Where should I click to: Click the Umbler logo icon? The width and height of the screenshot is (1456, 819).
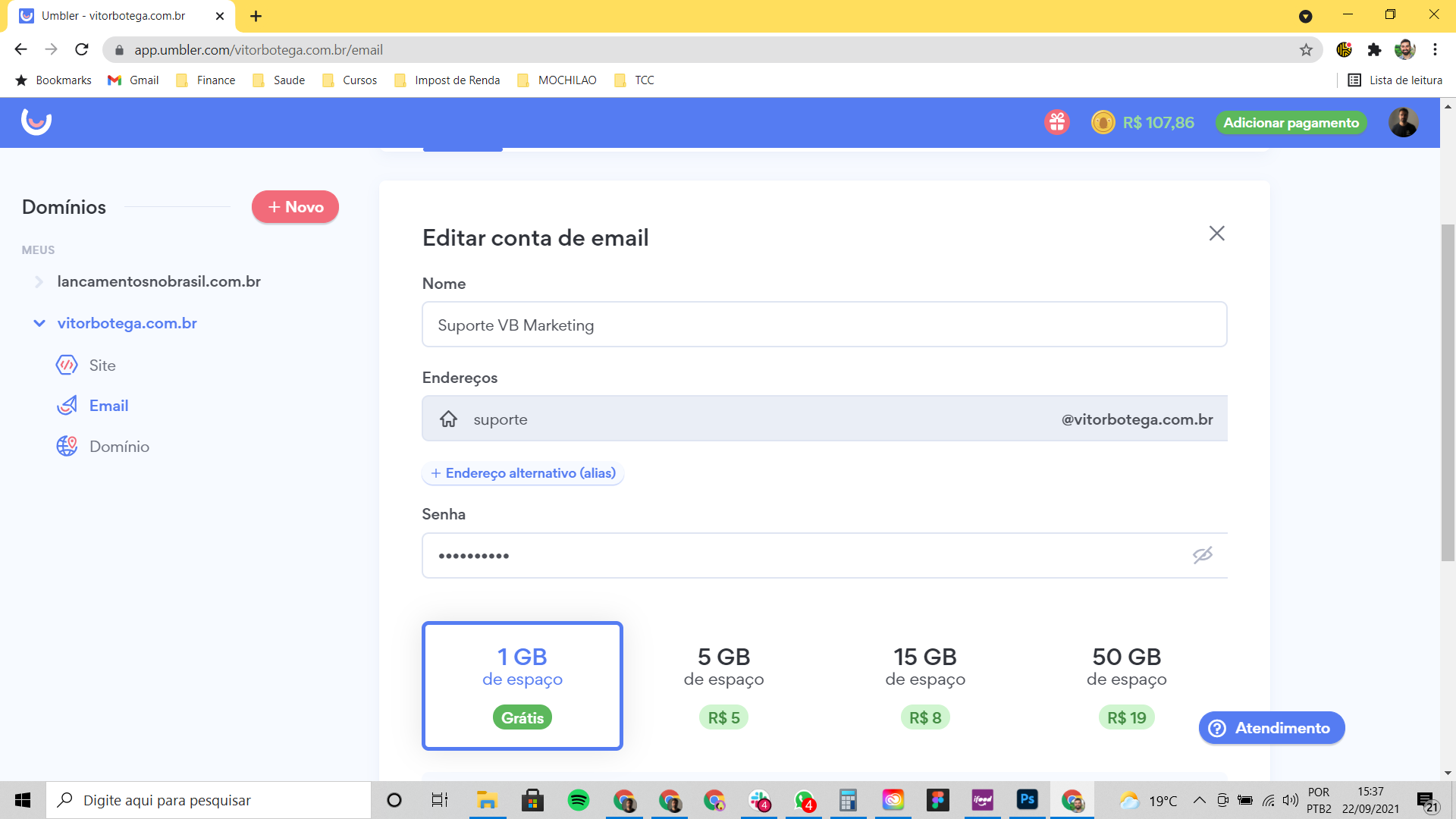point(36,121)
